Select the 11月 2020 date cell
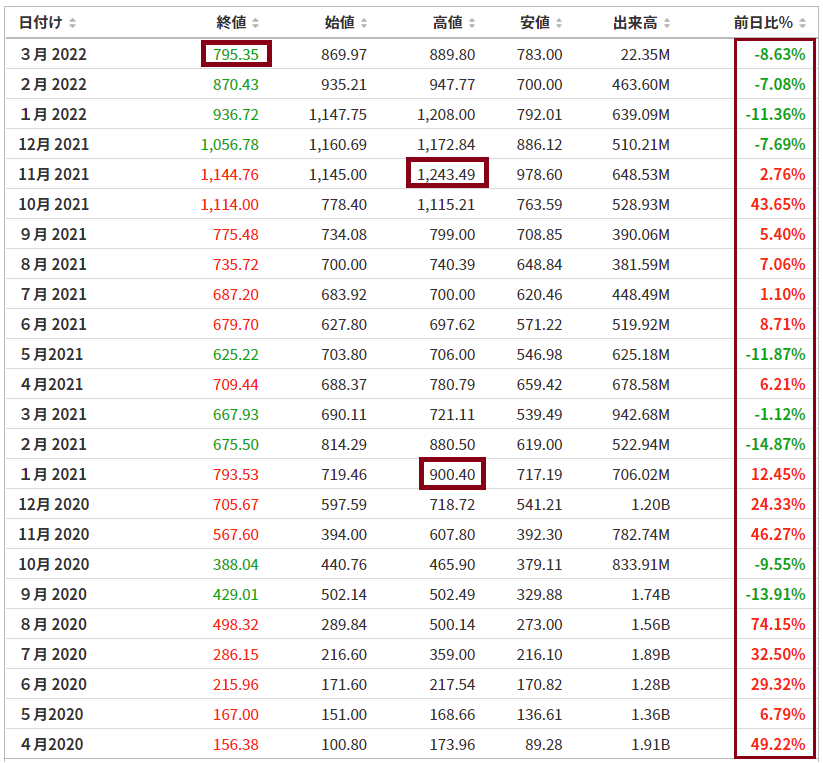The width and height of the screenshot is (823, 763). pos(54,534)
